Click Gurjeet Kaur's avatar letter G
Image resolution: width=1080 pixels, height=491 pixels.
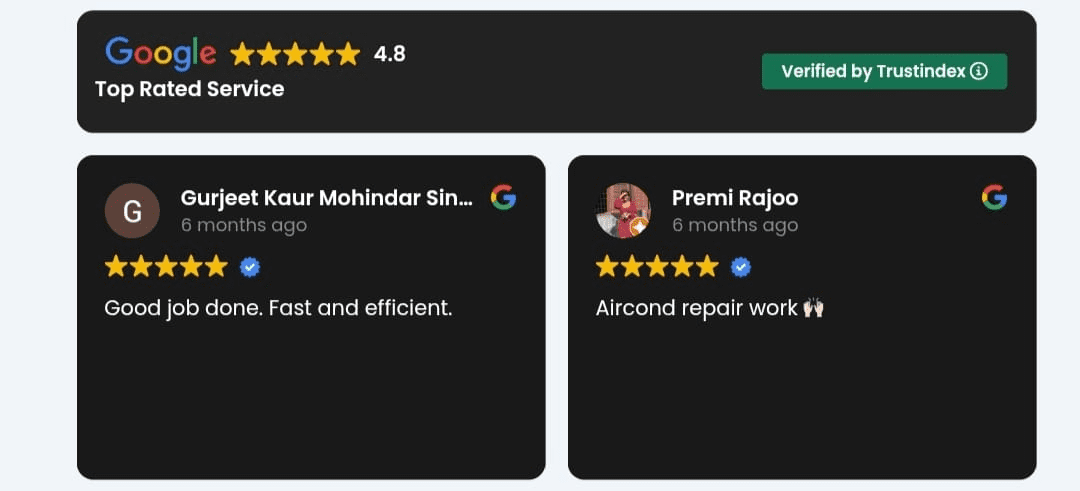click(132, 211)
